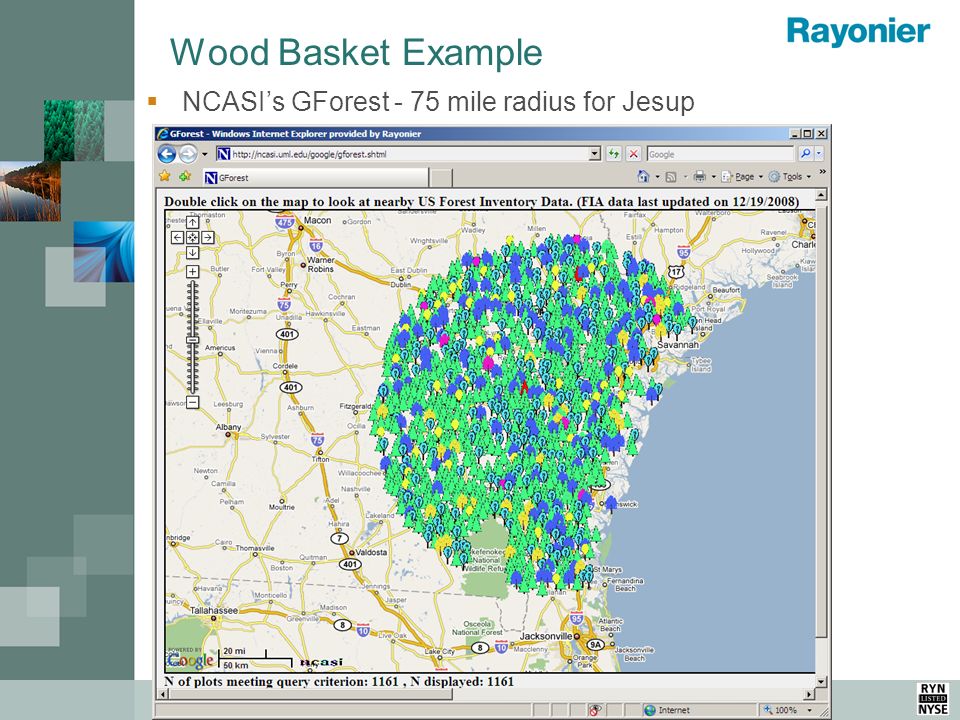
Task: Pan the map up with arrow
Action: [x=192, y=222]
